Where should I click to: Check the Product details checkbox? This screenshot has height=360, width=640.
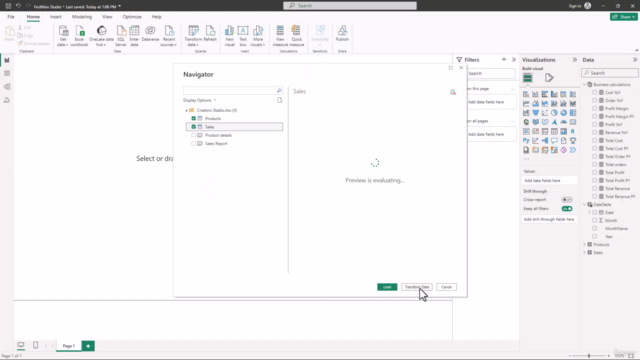pyautogui.click(x=193, y=135)
